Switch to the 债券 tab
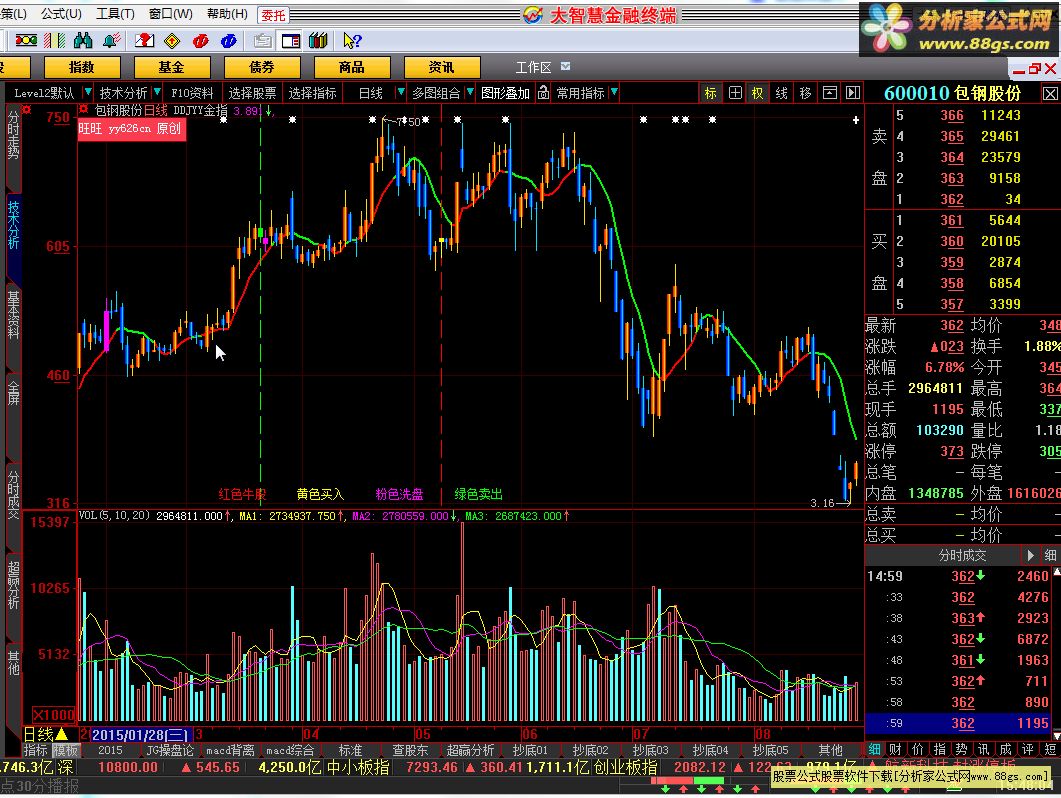The height and width of the screenshot is (798, 1061). click(262, 67)
